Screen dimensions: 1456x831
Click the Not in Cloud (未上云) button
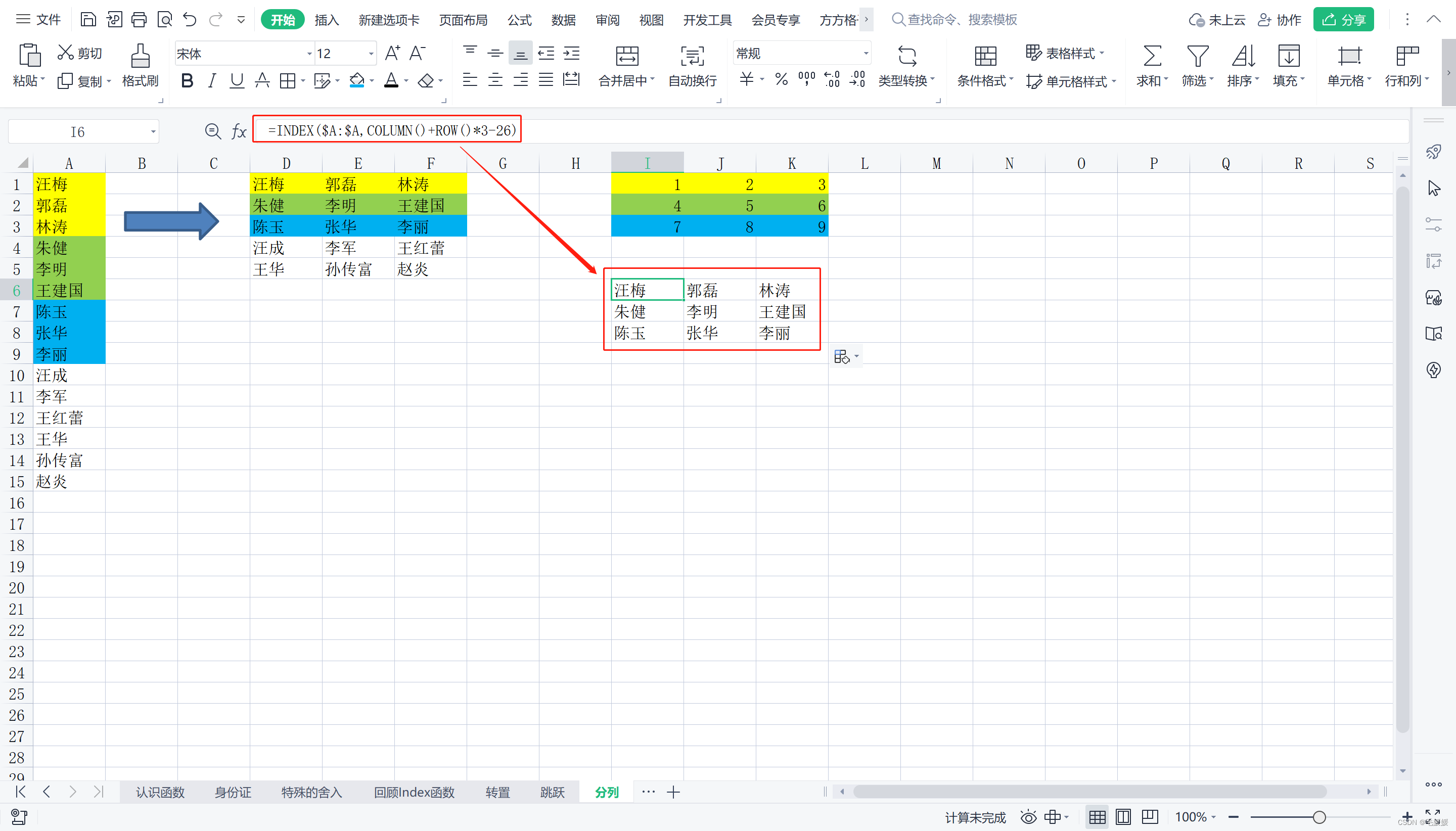pos(1217,20)
